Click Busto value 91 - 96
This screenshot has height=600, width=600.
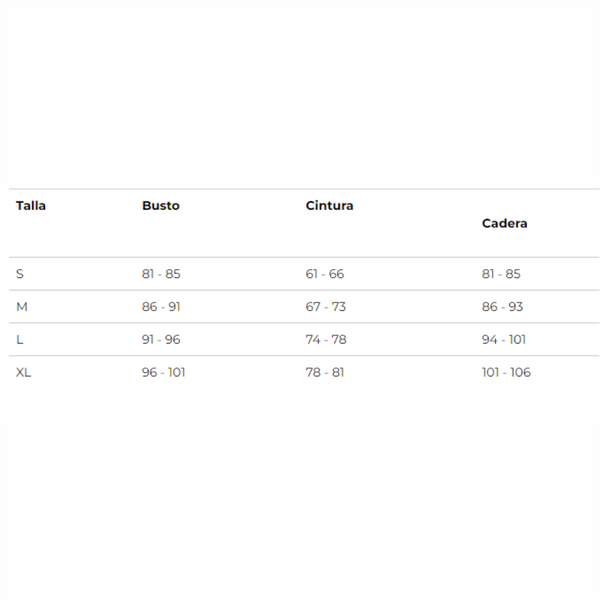[x=161, y=340]
